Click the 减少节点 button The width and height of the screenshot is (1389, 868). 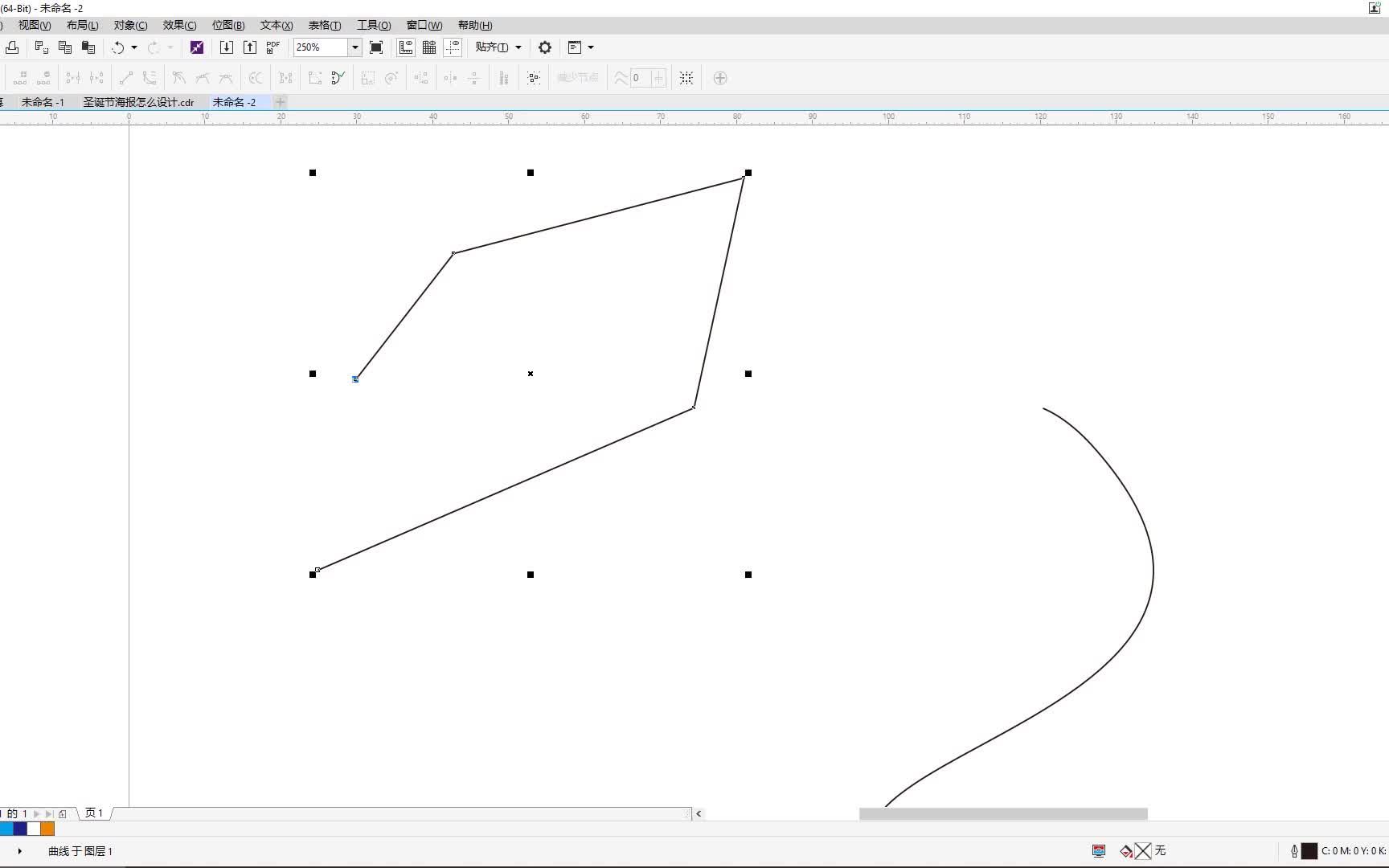pos(578,78)
